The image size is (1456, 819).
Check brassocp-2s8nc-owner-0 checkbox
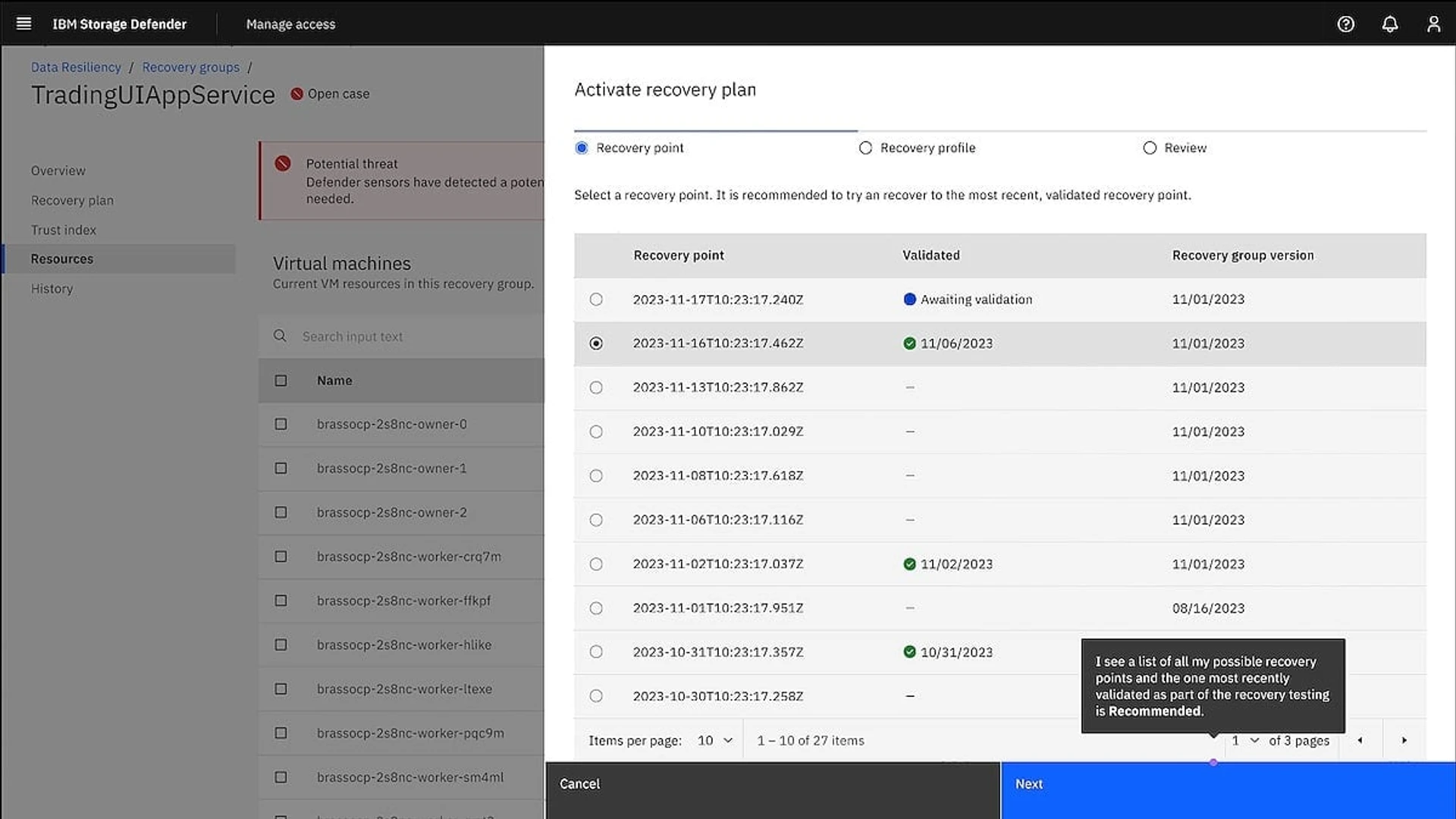(x=281, y=425)
